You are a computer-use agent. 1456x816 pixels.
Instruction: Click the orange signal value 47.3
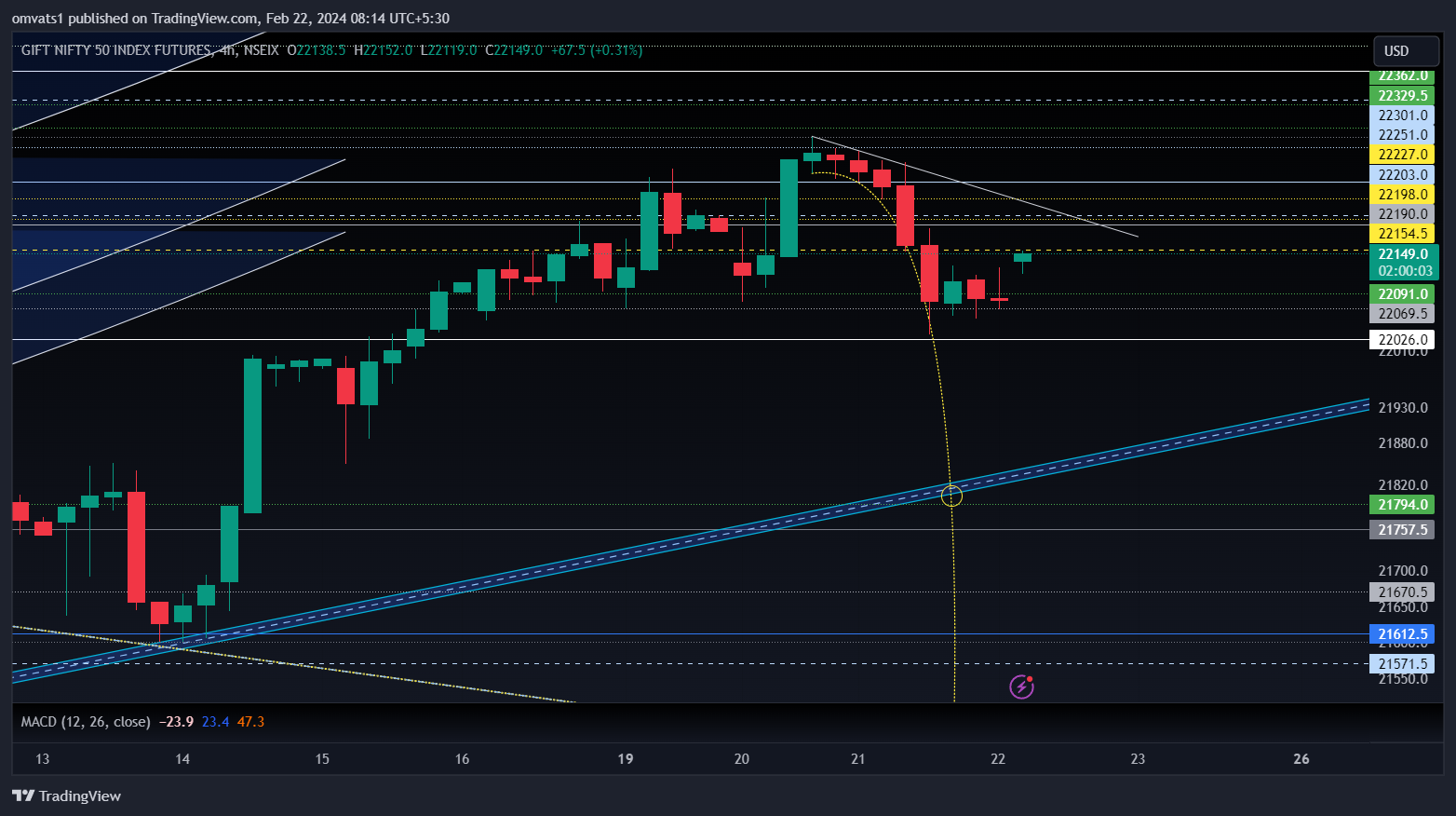[250, 722]
